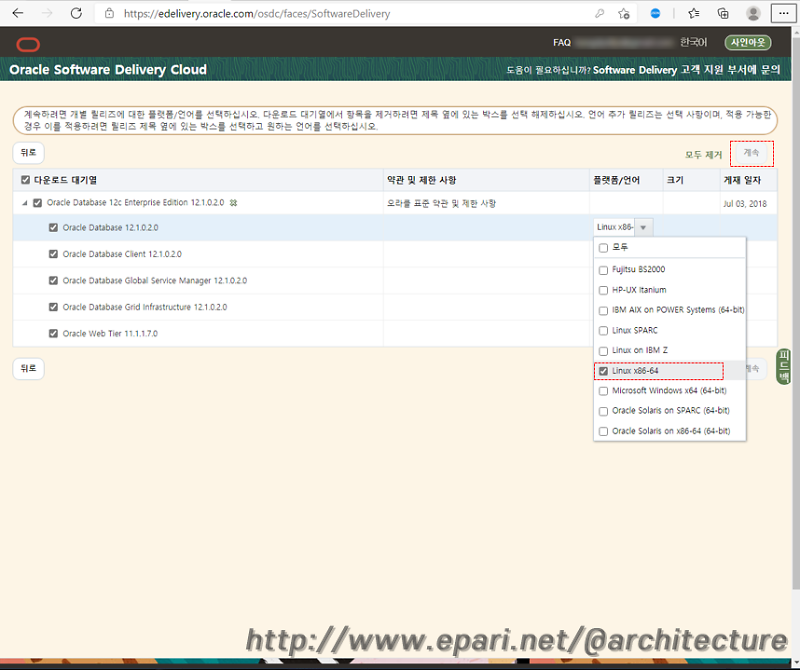Check IBM AIX on POWER Systems option
This screenshot has width=800, height=670.
tap(603, 311)
